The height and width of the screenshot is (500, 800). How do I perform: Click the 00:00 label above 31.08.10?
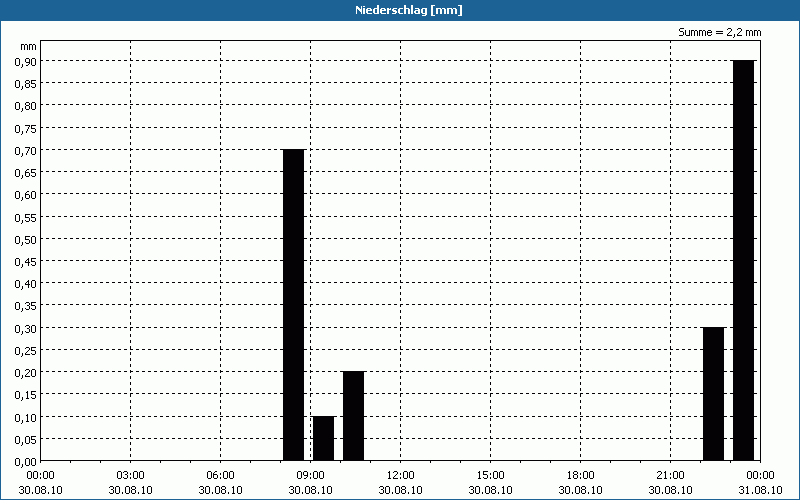pyautogui.click(x=760, y=476)
